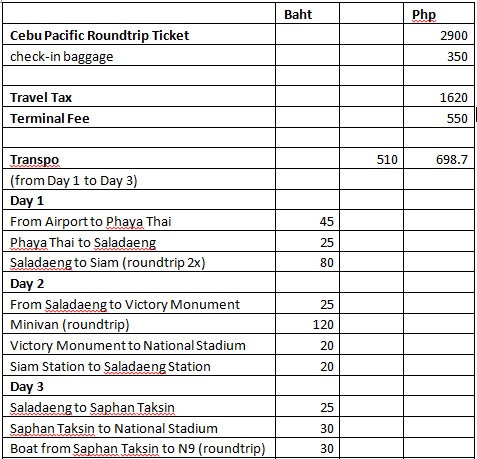This screenshot has height=459, width=477.
Task: Click Victory Monument to National Stadium cell
Action: 139,344
